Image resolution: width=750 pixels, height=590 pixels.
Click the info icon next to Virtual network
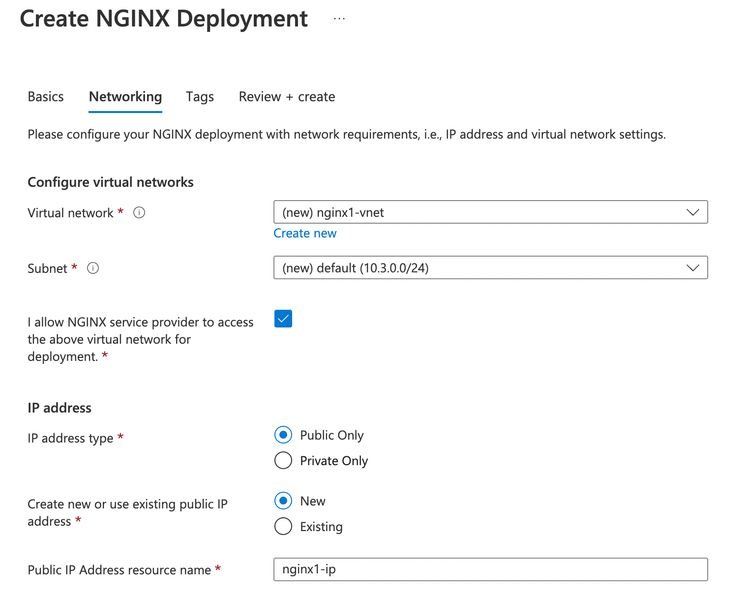point(139,213)
